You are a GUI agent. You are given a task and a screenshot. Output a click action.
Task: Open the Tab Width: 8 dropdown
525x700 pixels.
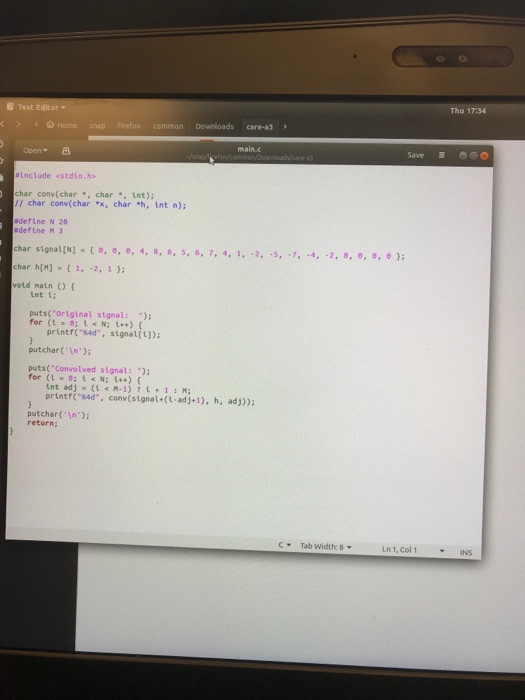tap(325, 546)
